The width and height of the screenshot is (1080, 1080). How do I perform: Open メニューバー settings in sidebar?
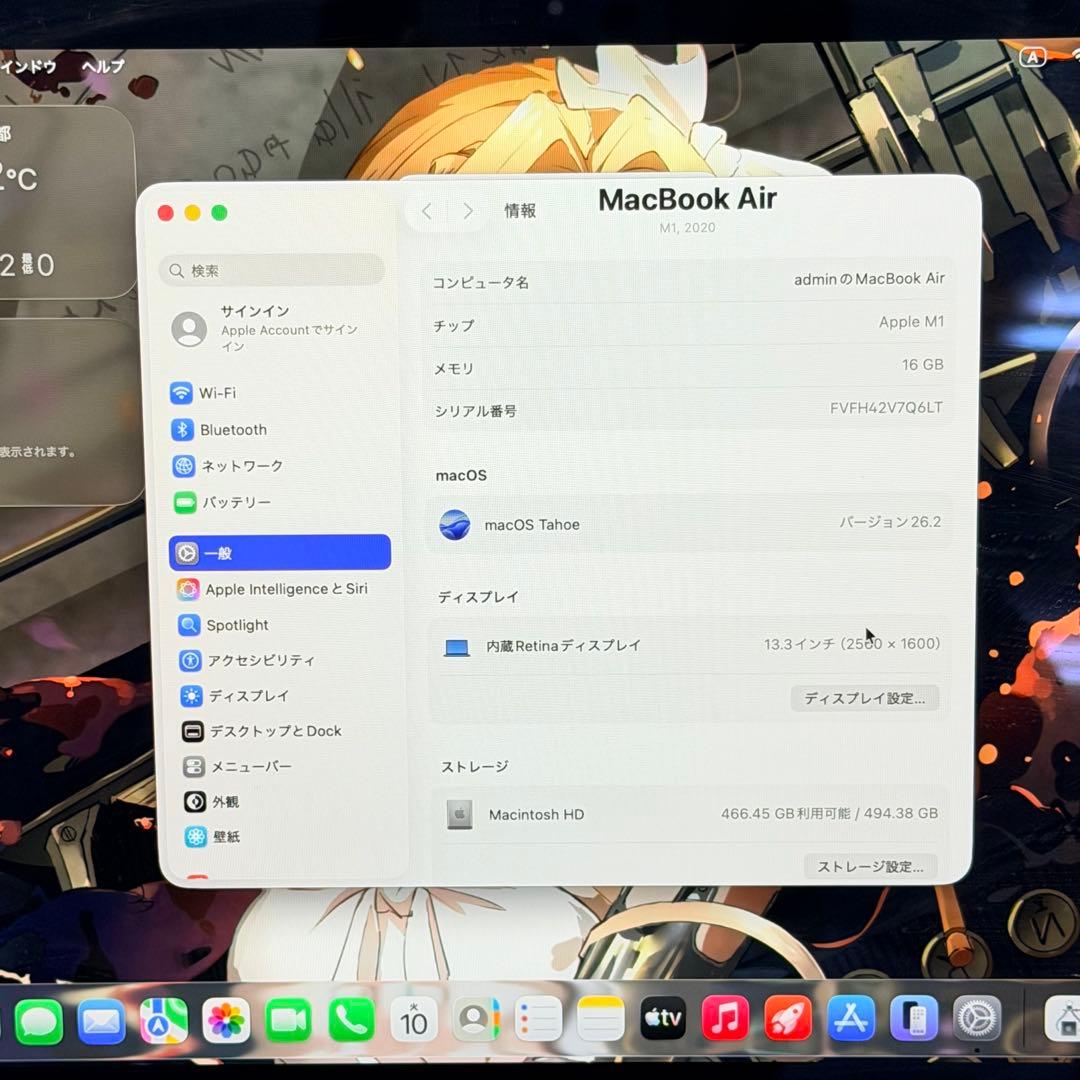tap(237, 767)
